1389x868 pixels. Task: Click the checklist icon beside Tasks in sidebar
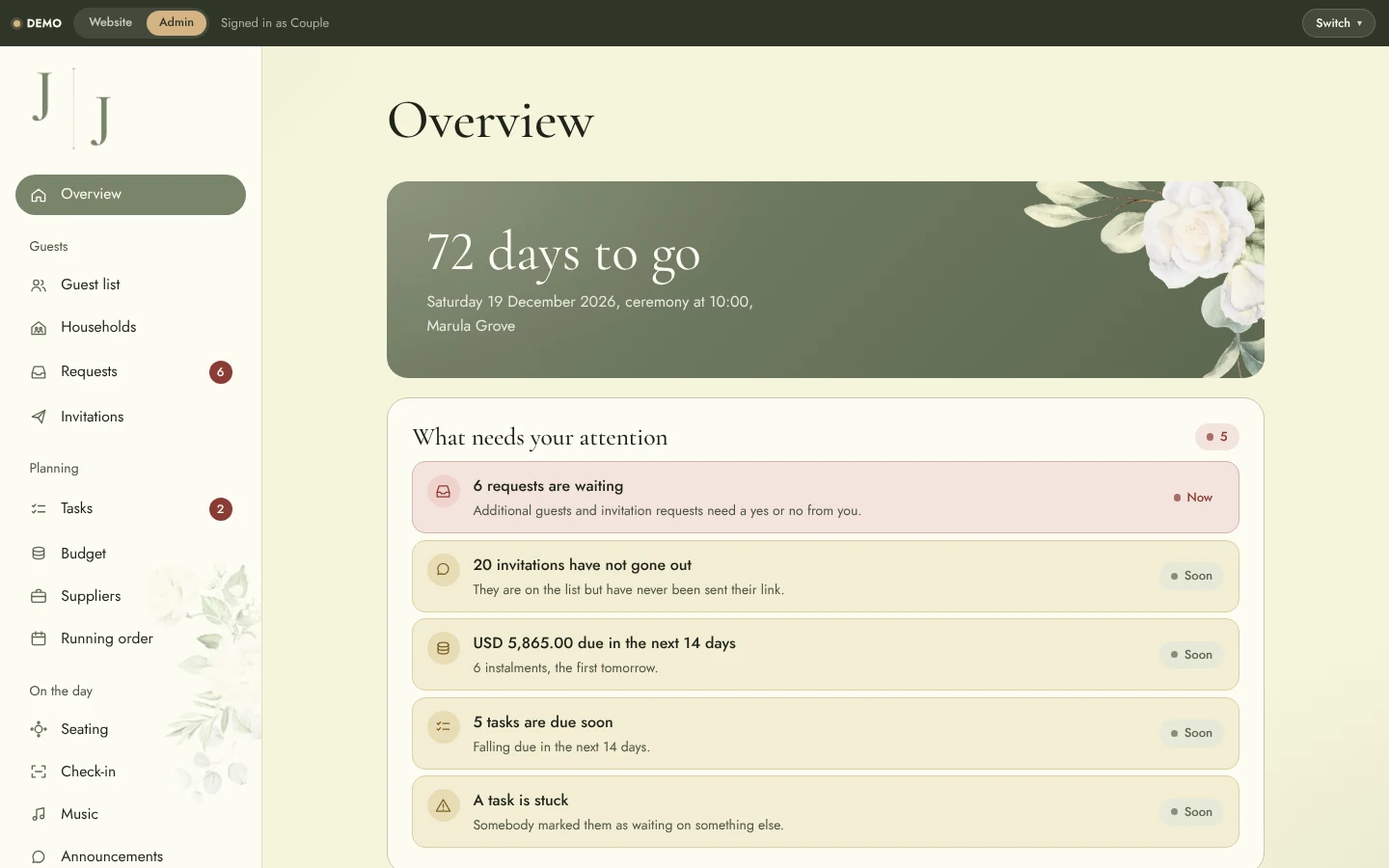click(39, 508)
